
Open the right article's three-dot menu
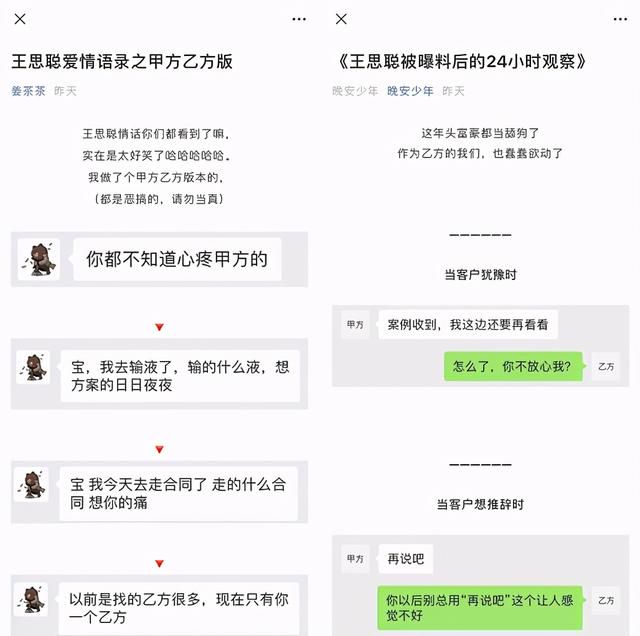click(x=620, y=19)
